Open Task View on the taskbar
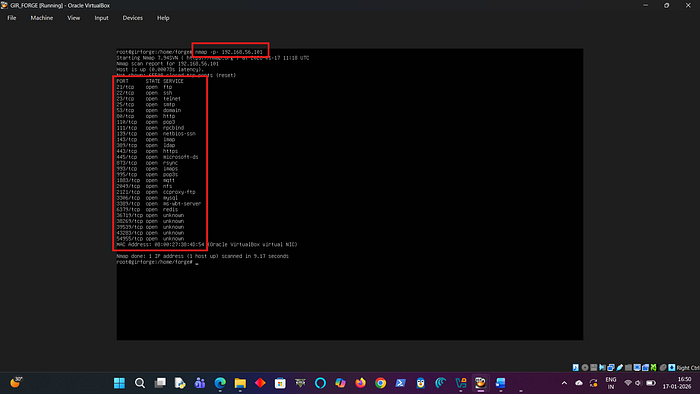 160,383
